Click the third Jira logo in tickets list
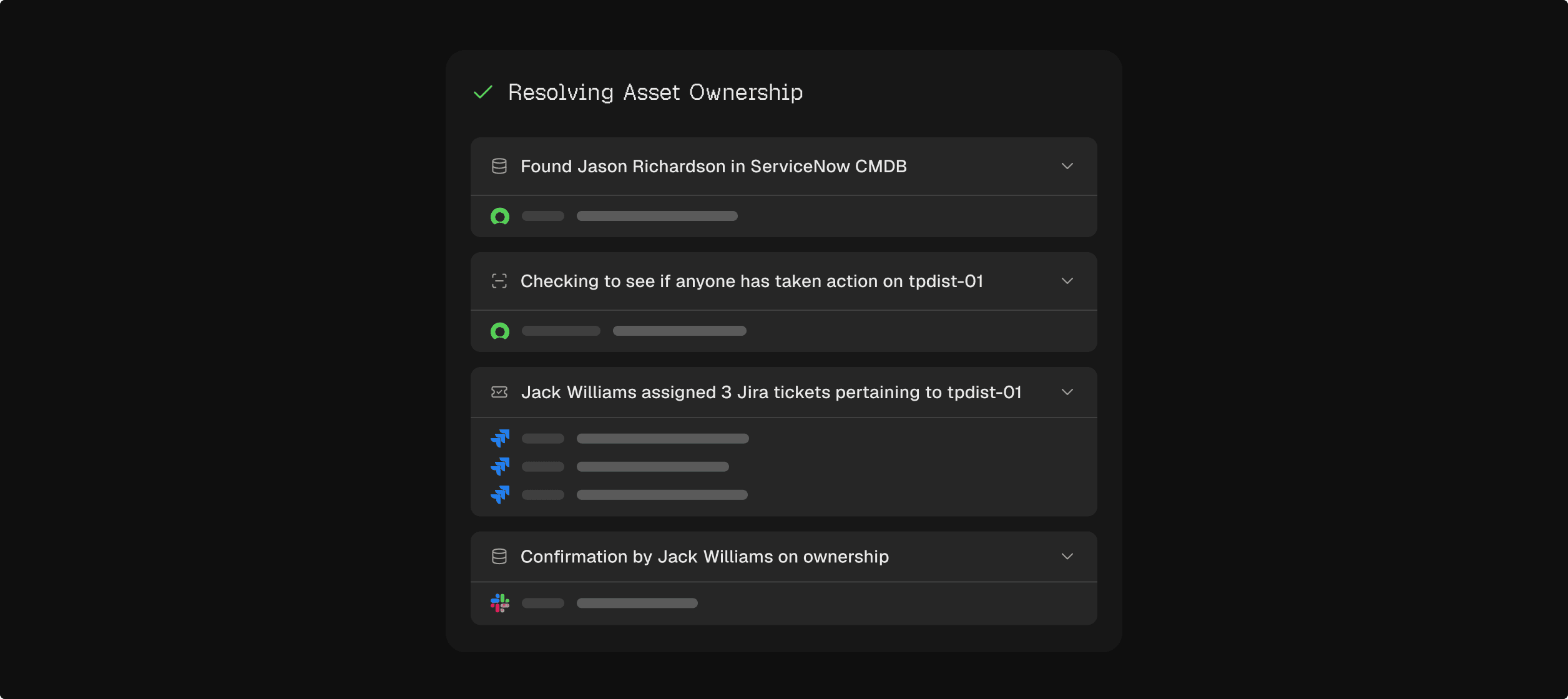Screen dimensions: 1568x699 tap(500, 494)
